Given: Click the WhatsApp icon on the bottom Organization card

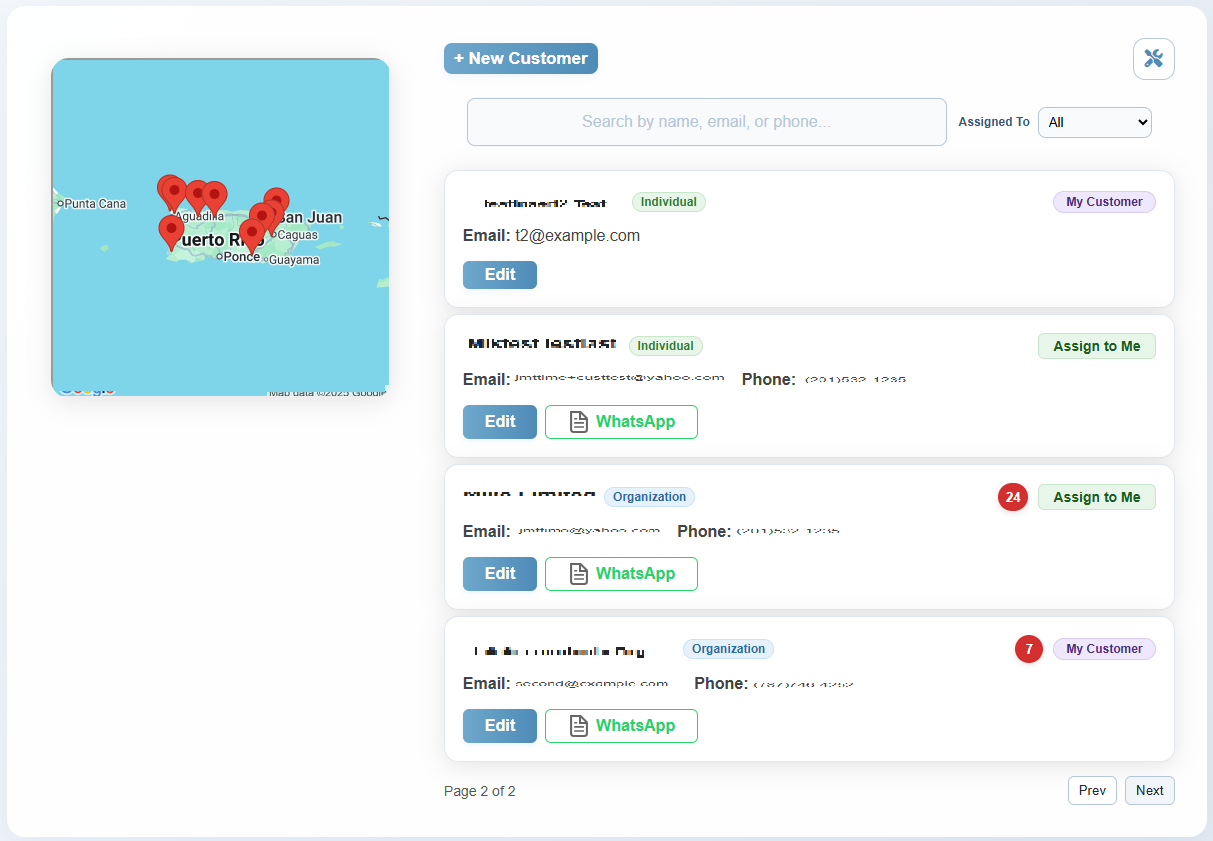Looking at the screenshot, I should (578, 725).
